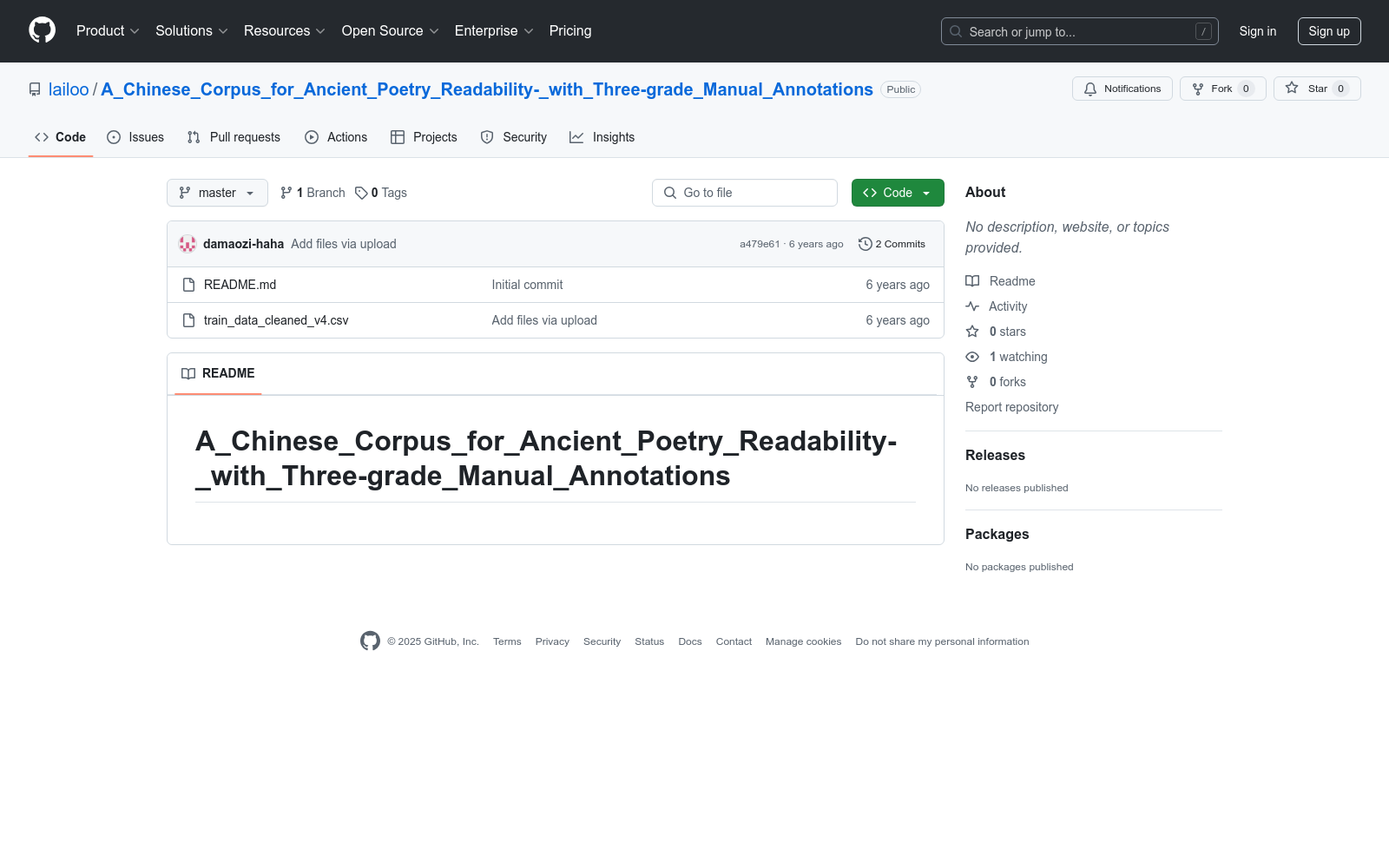Expand the Open Source header menu
Screen dimensions: 1389x868
coord(391,30)
